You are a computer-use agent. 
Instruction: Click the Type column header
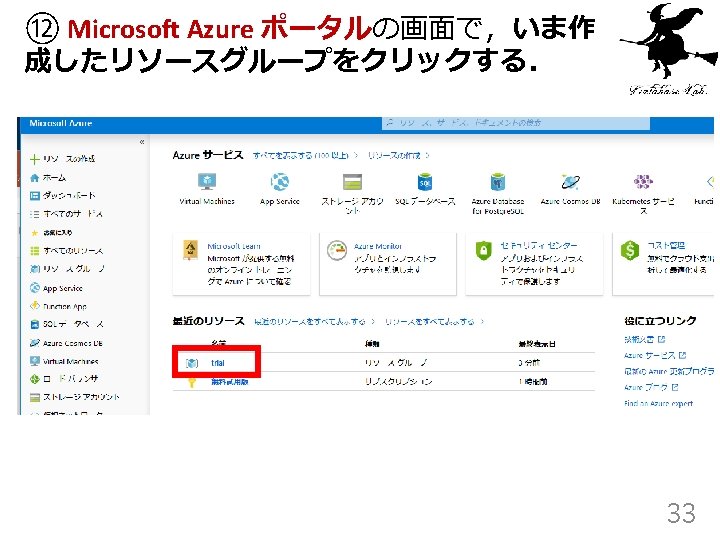pyautogui.click(x=372, y=343)
